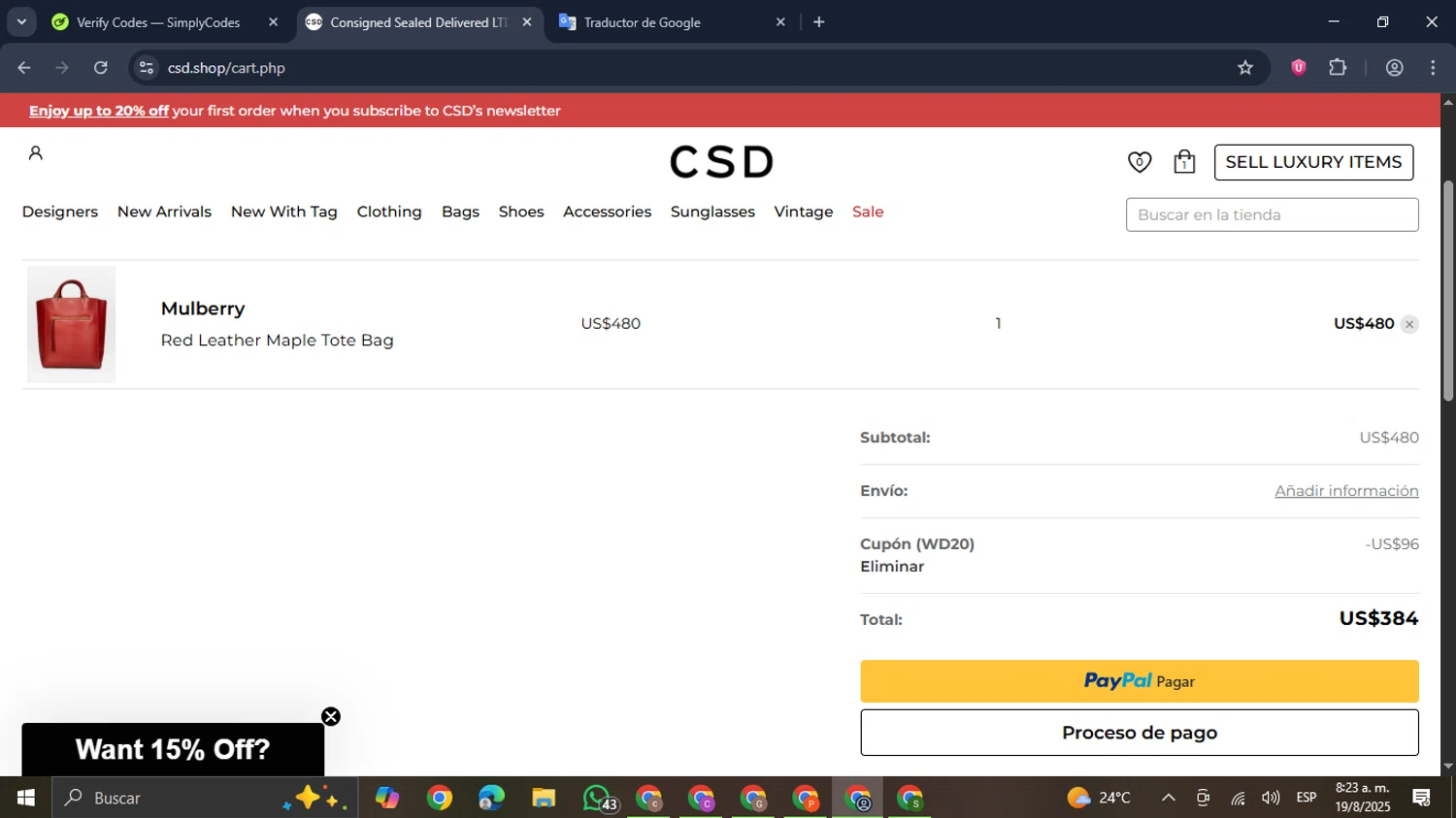Viewport: 1456px width, 818px height.
Task: Open the Designers menu
Action: (60, 212)
